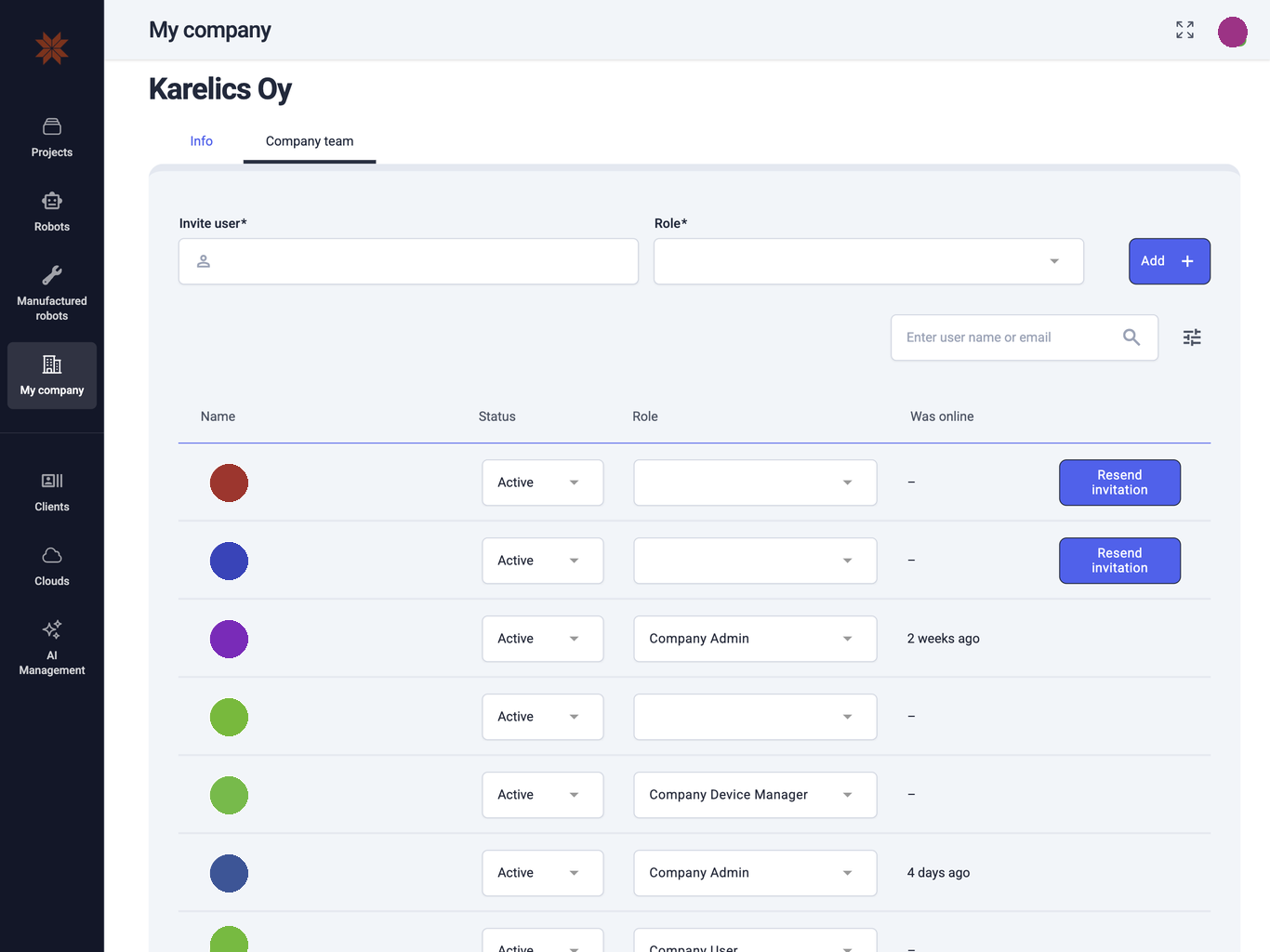Click the avatar in the Company Device Manager row
Image resolution: width=1270 pixels, height=952 pixels.
pyautogui.click(x=229, y=795)
